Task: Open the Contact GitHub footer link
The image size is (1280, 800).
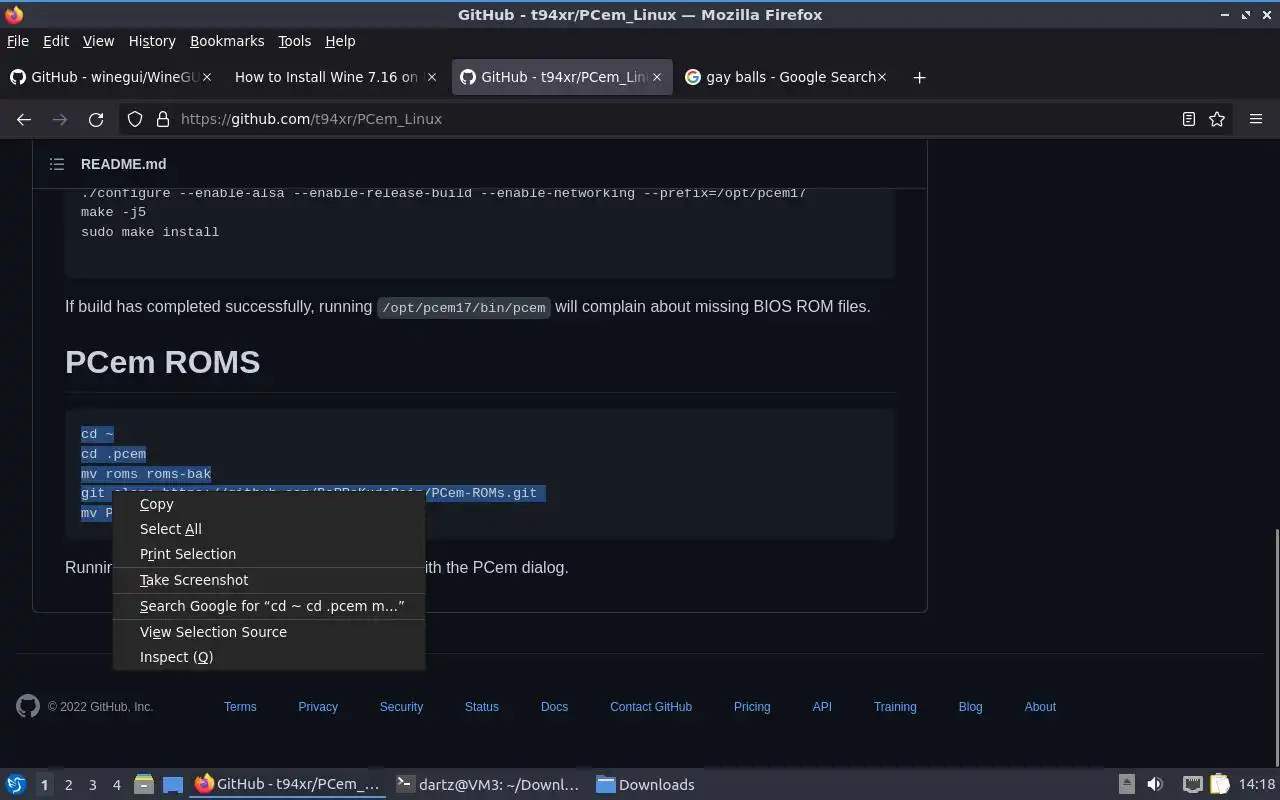Action: pyautogui.click(x=651, y=707)
